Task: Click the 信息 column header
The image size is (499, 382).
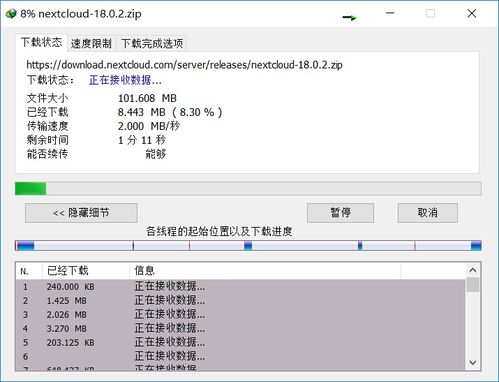Action: point(265,271)
